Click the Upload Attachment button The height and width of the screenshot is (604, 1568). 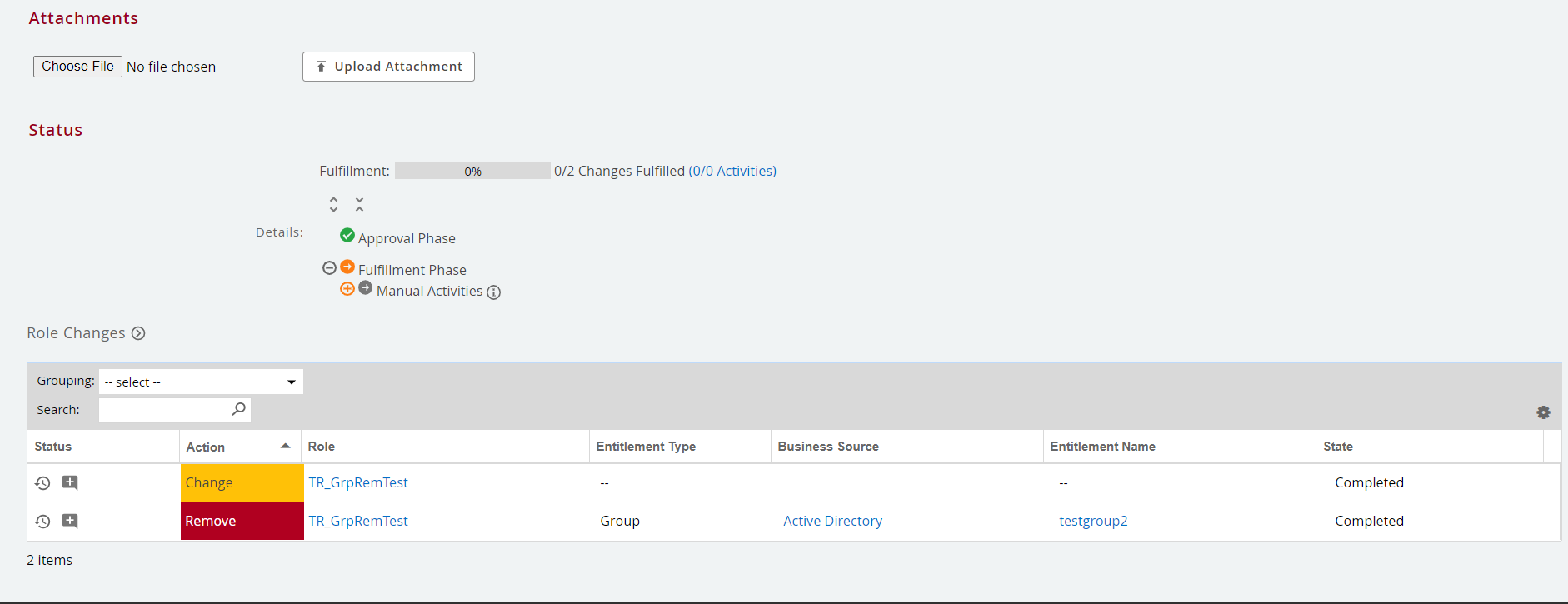tap(388, 67)
